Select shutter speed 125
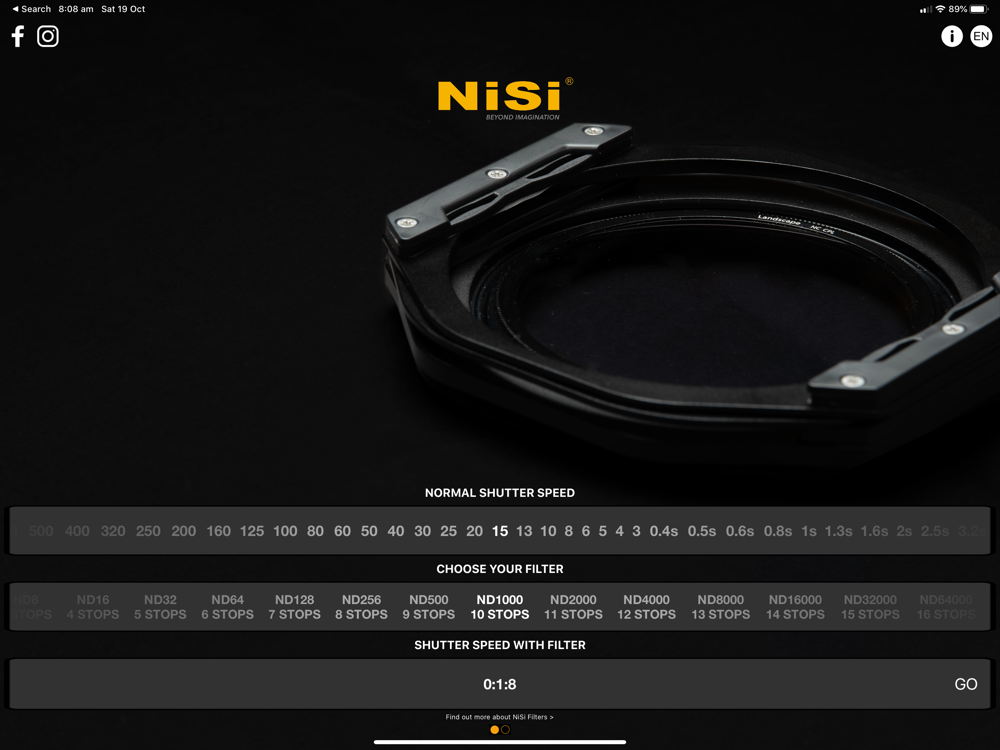The height and width of the screenshot is (750, 1000). 252,531
